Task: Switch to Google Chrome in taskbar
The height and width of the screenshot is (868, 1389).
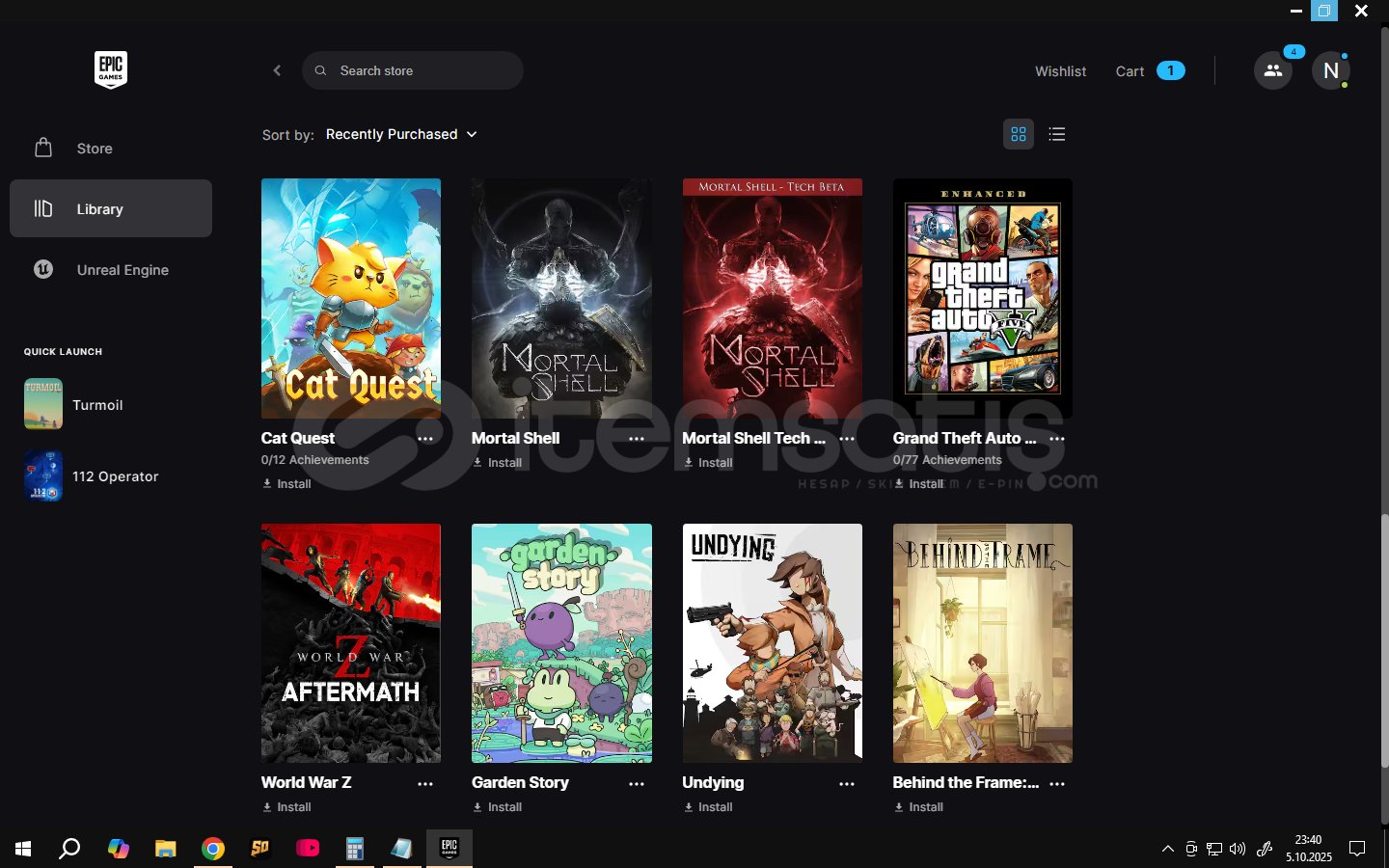Action: click(x=213, y=849)
